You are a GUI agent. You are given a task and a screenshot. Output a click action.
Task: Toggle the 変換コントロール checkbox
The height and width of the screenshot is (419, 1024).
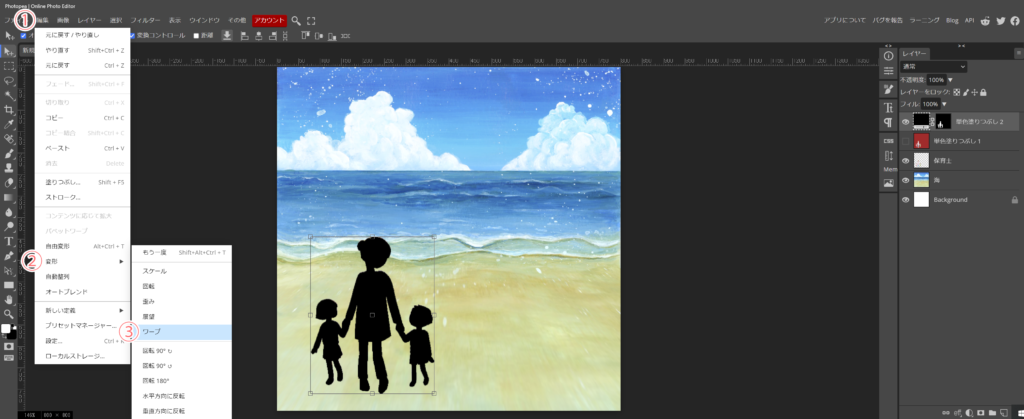(133, 36)
